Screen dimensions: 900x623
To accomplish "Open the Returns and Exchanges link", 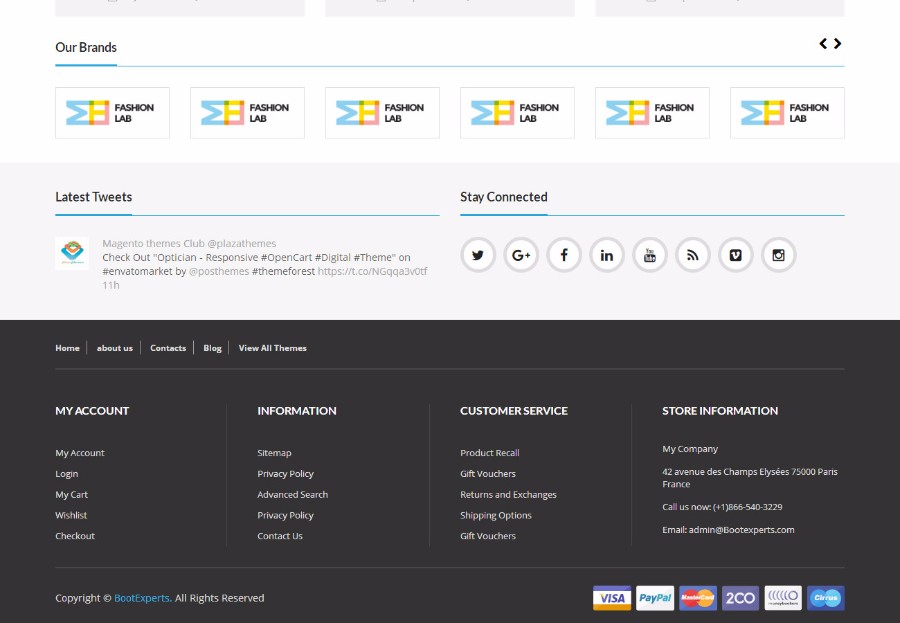I will tap(508, 495).
